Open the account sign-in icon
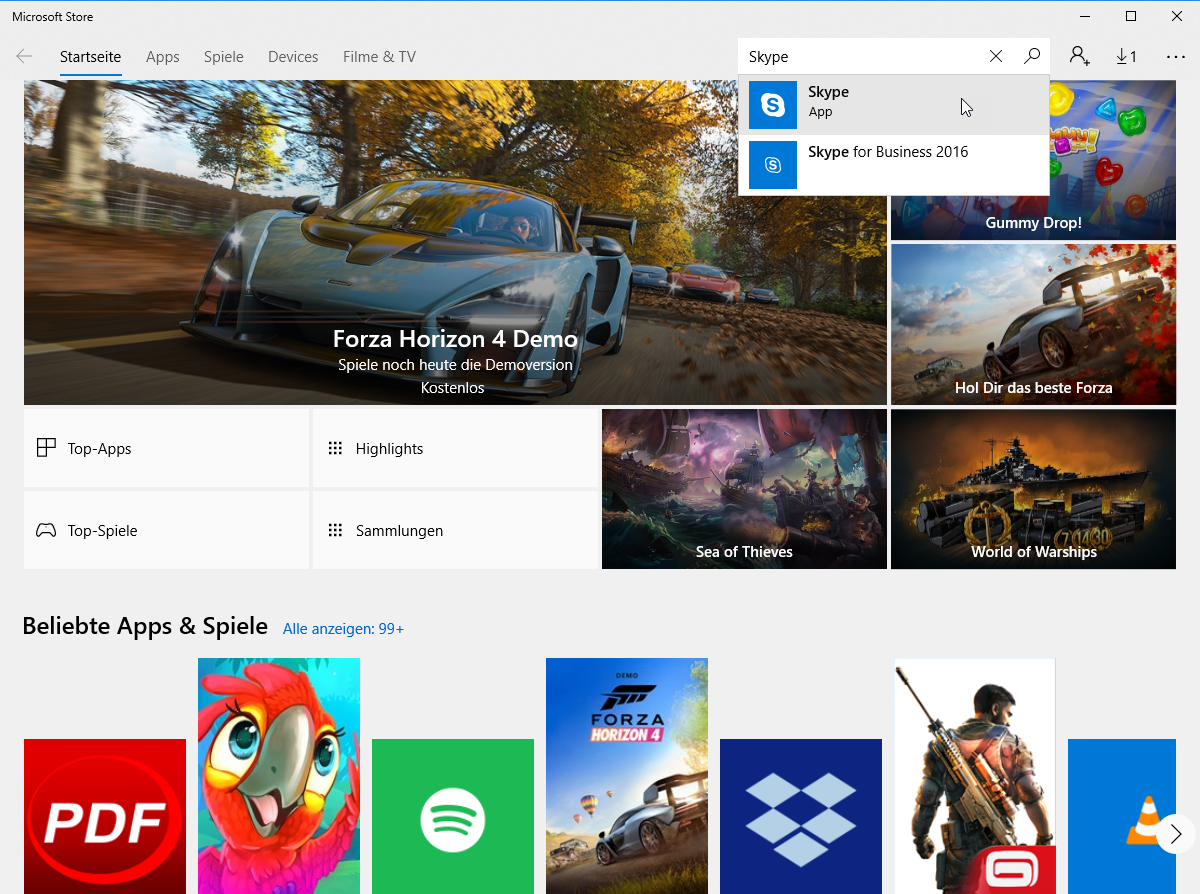 pyautogui.click(x=1079, y=56)
